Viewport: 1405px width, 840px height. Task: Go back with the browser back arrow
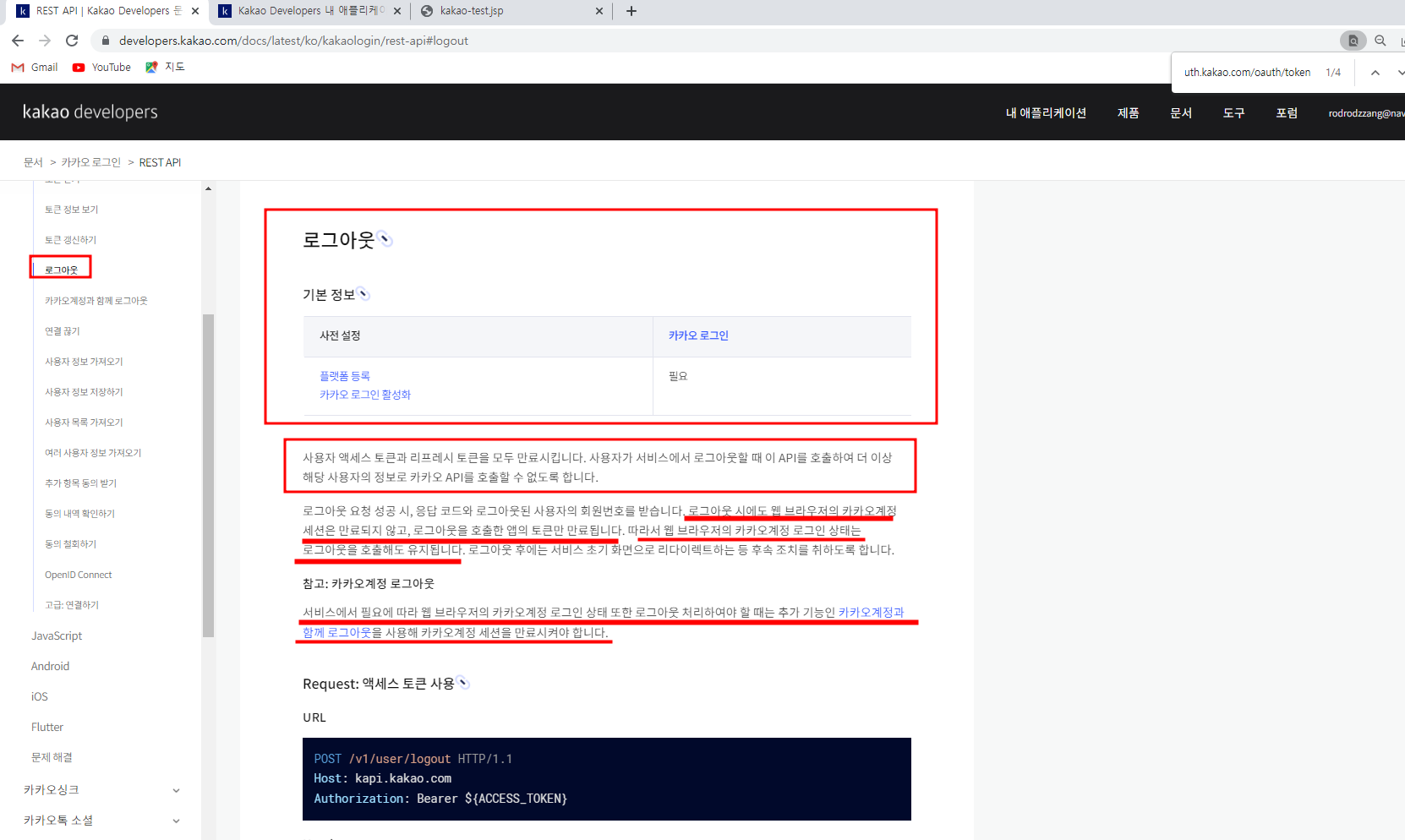pos(18,41)
